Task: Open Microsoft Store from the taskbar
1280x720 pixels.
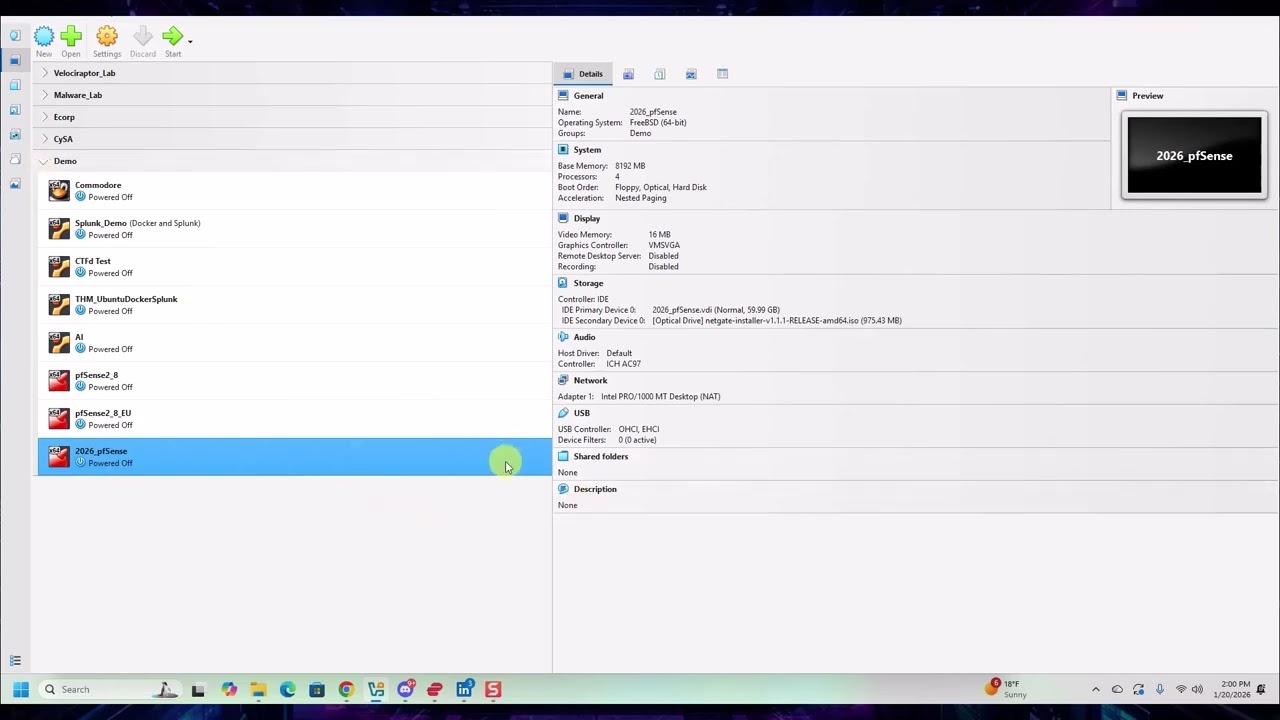Action: click(317, 689)
